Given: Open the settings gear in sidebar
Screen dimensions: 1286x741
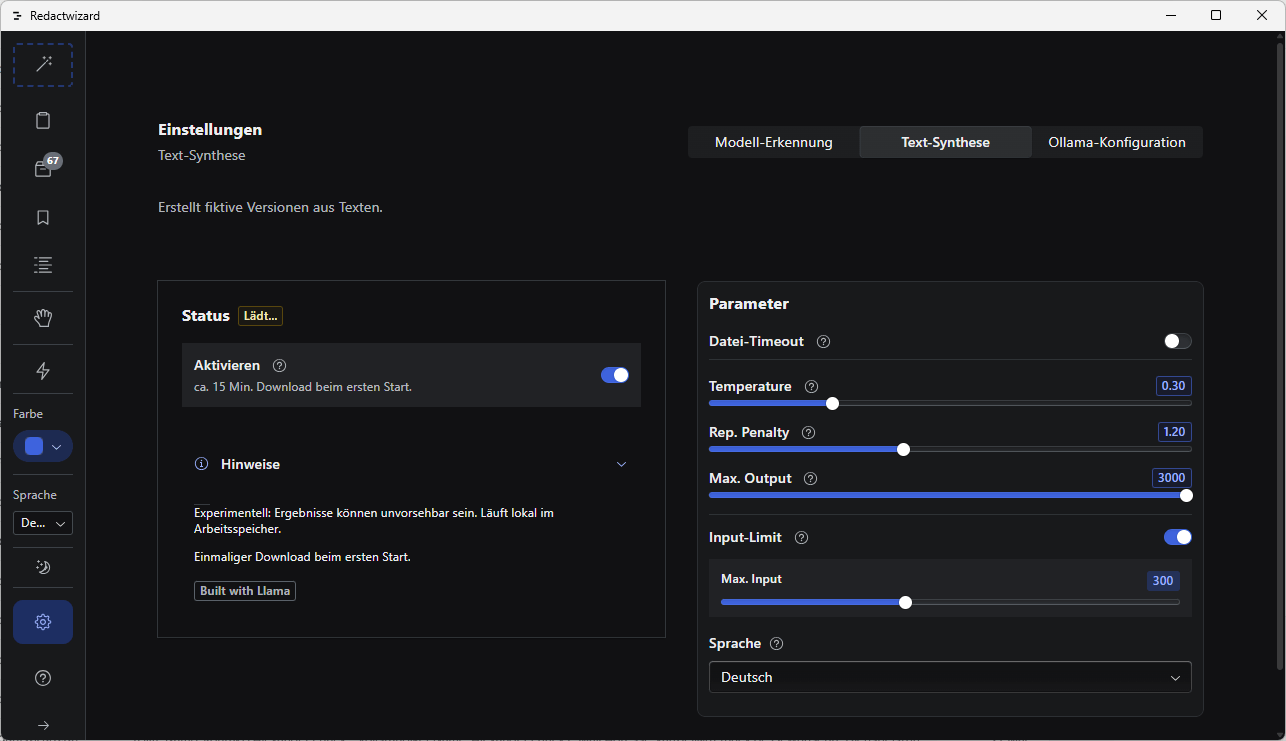Looking at the screenshot, I should [x=43, y=622].
